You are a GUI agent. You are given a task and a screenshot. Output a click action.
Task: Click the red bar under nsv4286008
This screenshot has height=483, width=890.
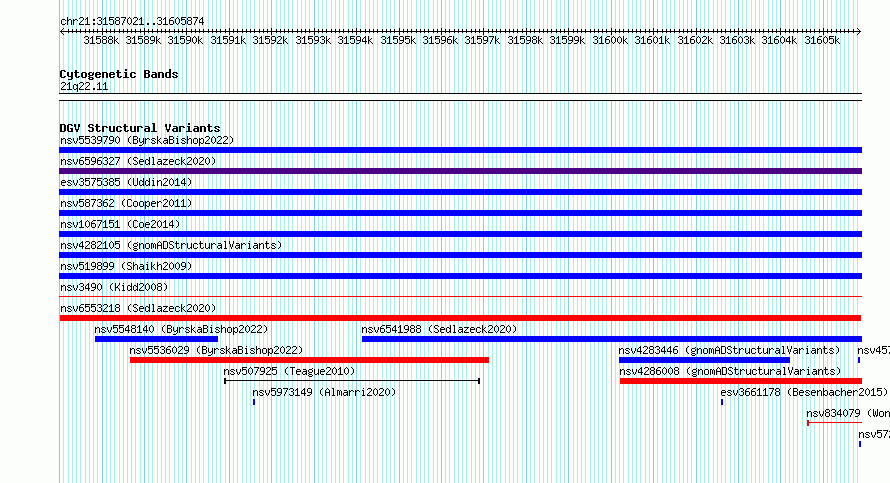point(741,381)
